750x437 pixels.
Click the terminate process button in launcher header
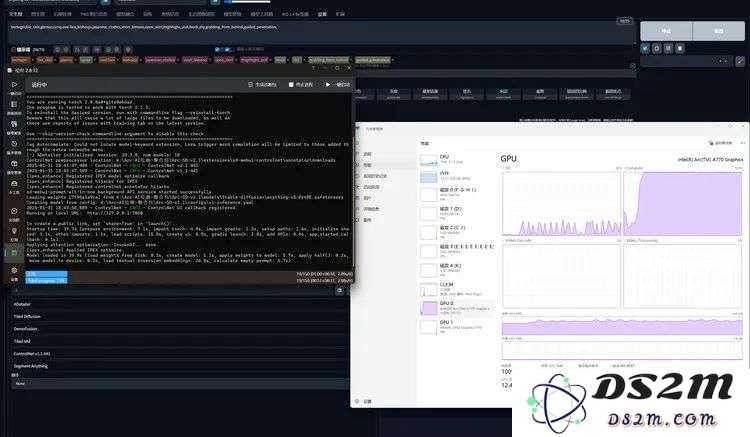click(300, 85)
